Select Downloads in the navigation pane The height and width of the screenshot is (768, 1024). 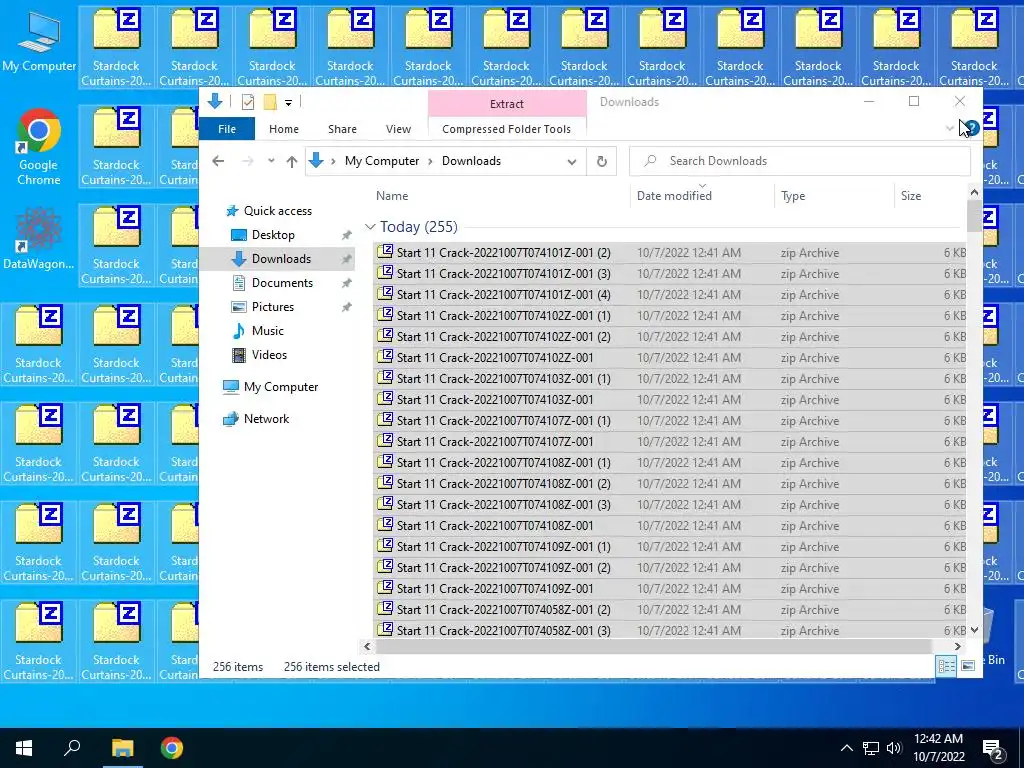pyautogui.click(x=281, y=259)
